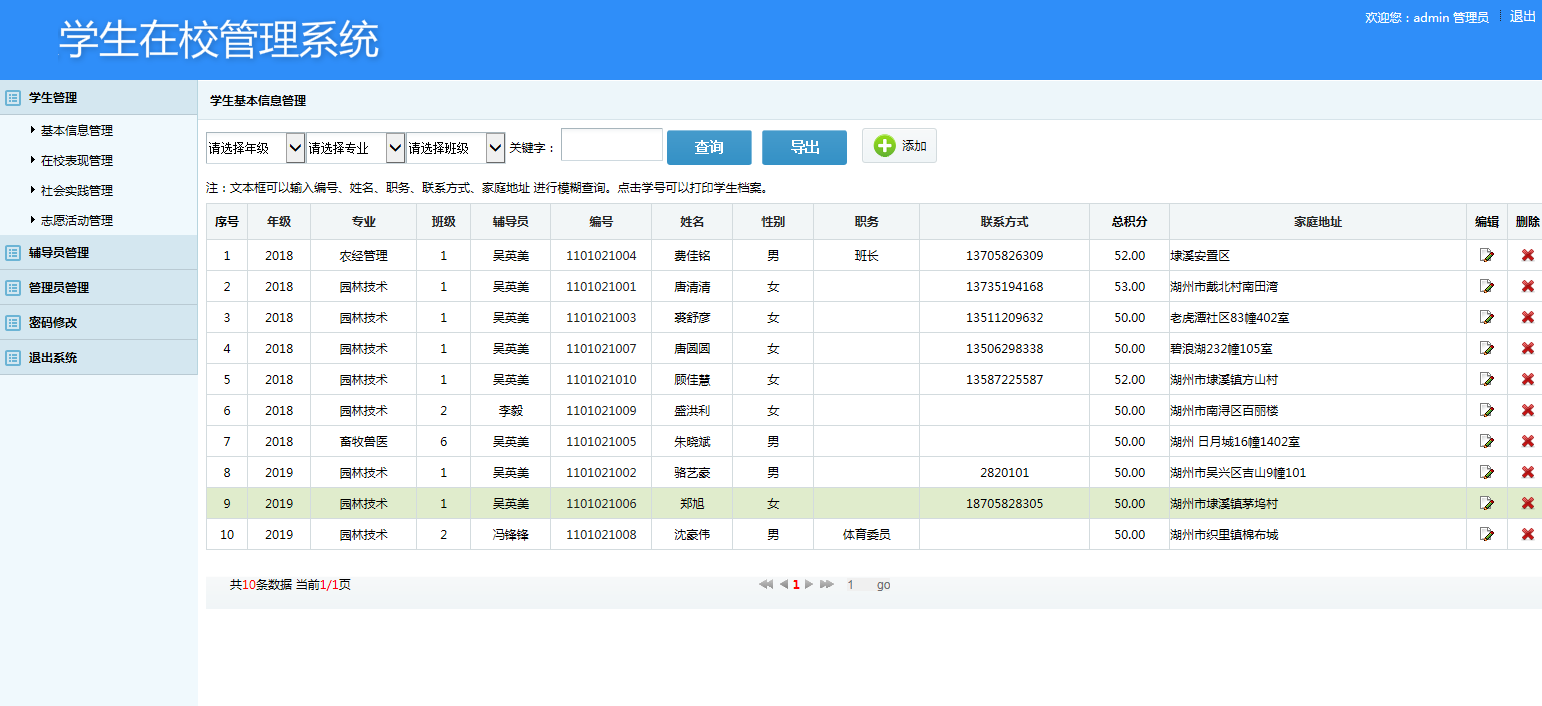Screen dimensions: 1542x706
Task: Open 密码修改 sidebar section
Action: pyautogui.click(x=99, y=323)
